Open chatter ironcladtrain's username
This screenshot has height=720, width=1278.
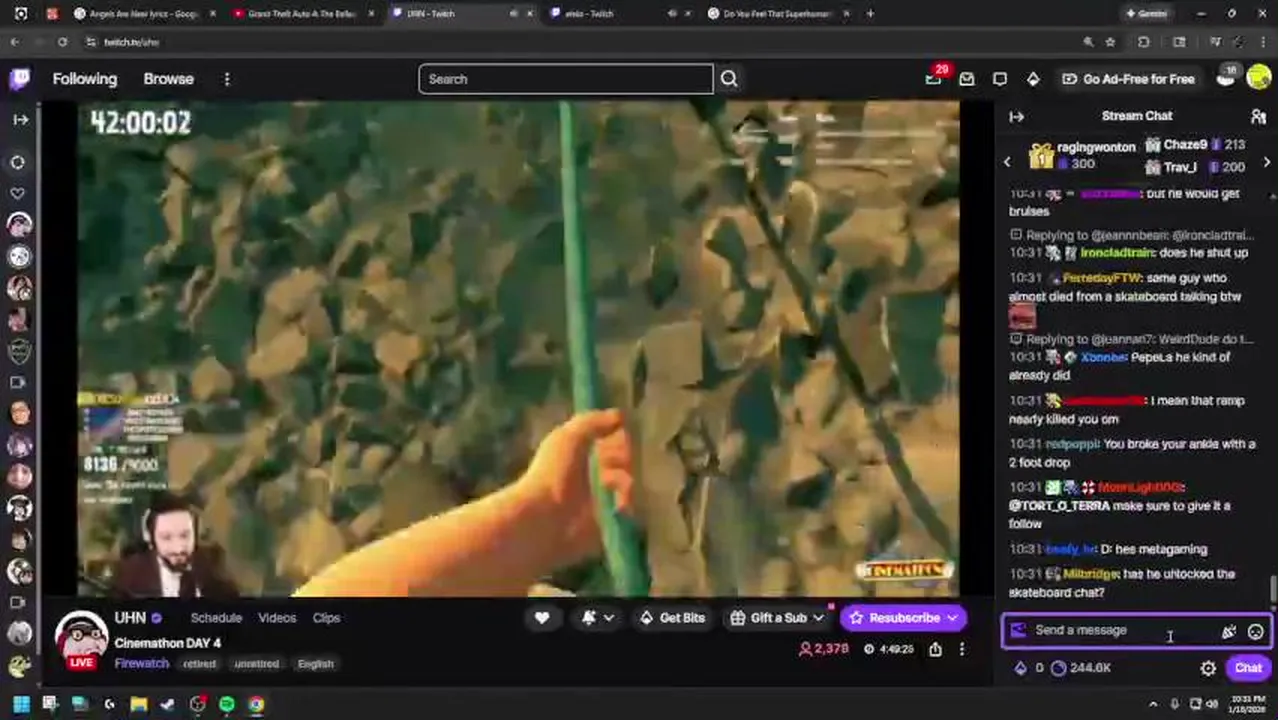click(1117, 253)
